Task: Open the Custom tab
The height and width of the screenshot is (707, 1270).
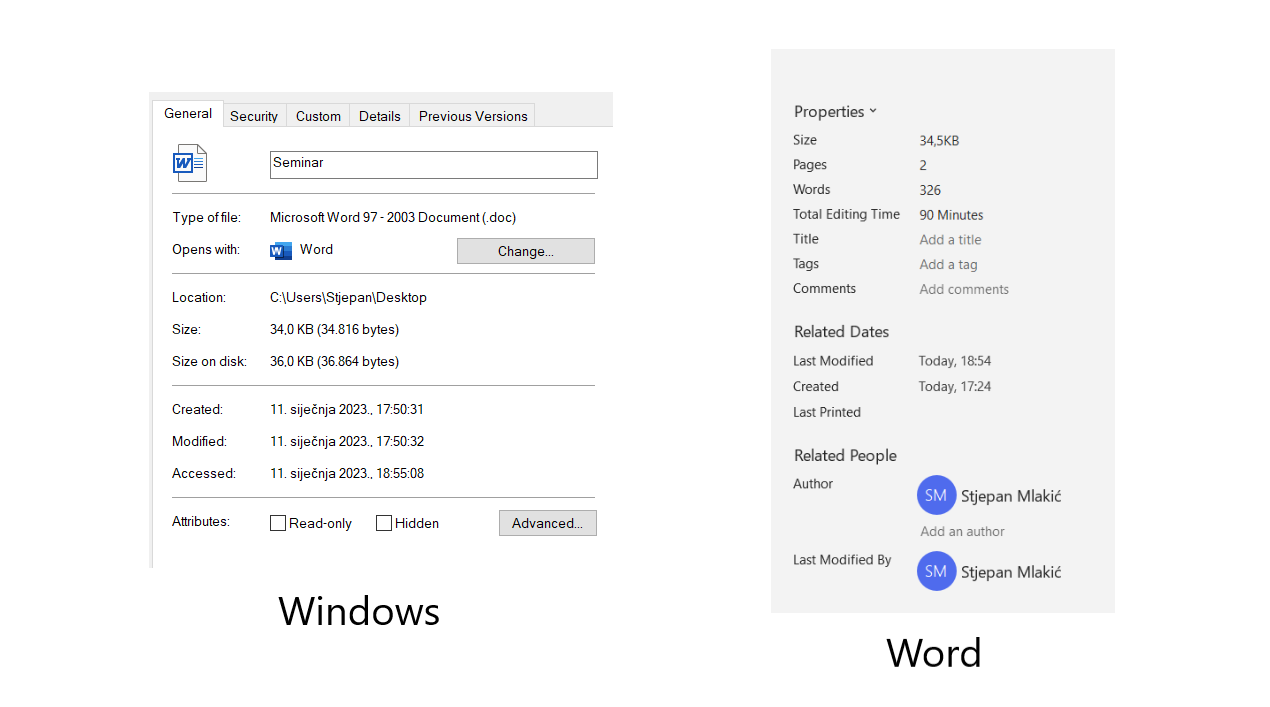Action: click(318, 116)
